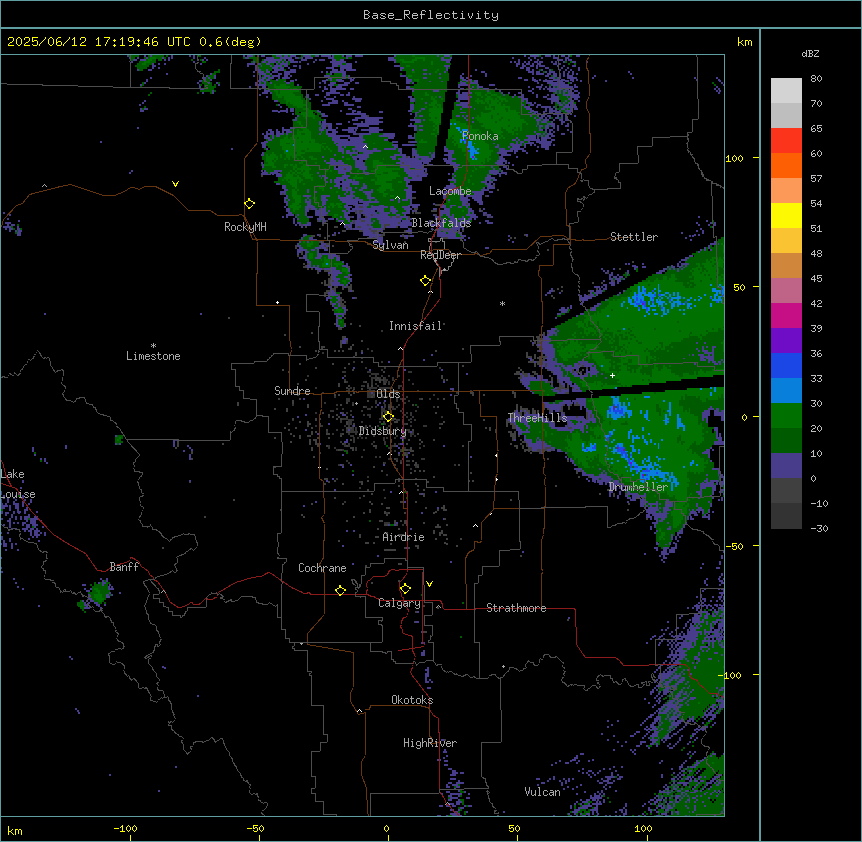This screenshot has height=842, width=862.
Task: Click the Banff label
Action: click(x=124, y=567)
